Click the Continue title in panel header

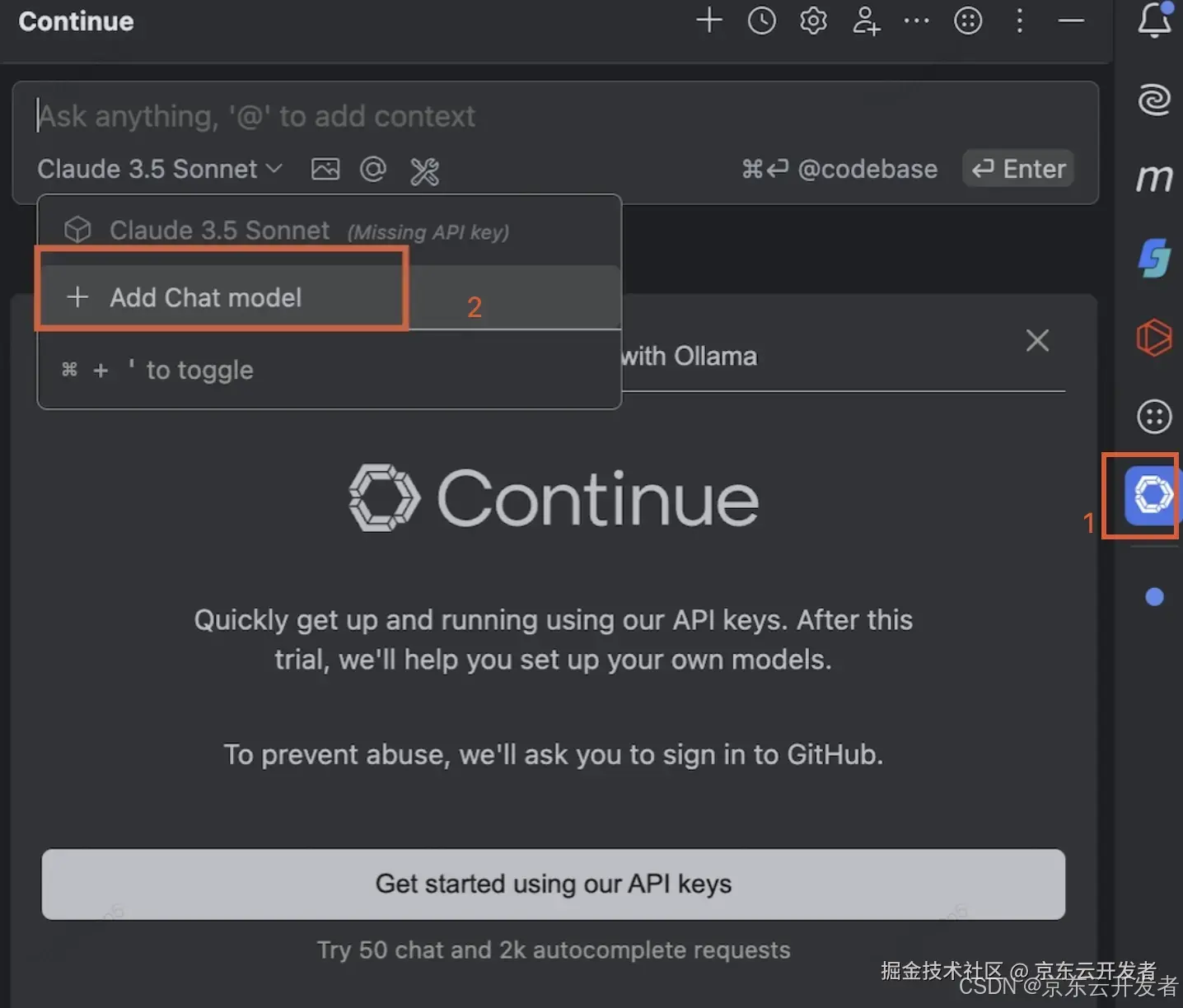coord(76,21)
